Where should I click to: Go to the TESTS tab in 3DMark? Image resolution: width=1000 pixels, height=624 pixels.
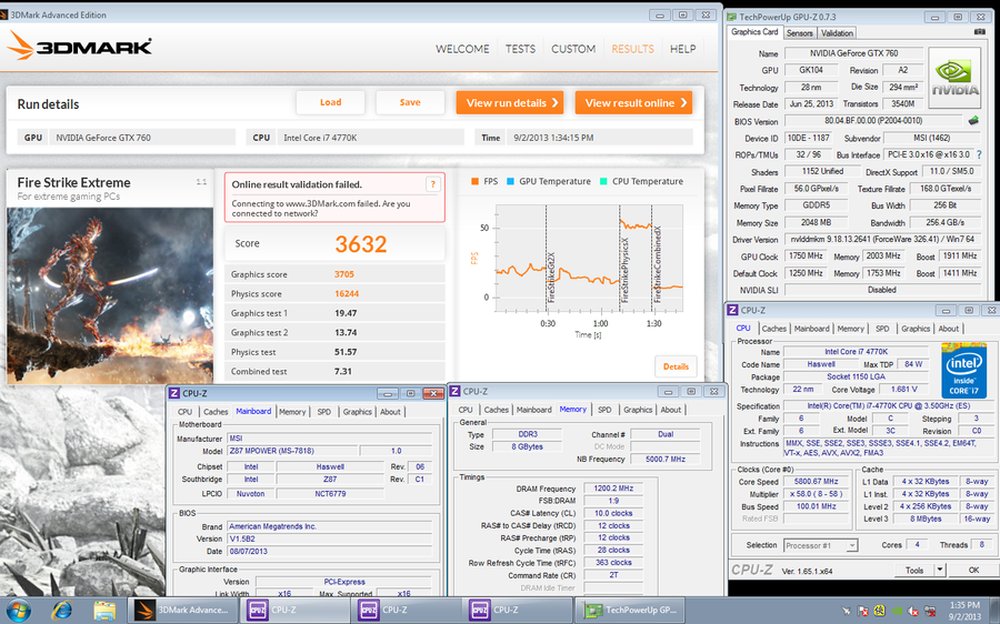[520, 49]
